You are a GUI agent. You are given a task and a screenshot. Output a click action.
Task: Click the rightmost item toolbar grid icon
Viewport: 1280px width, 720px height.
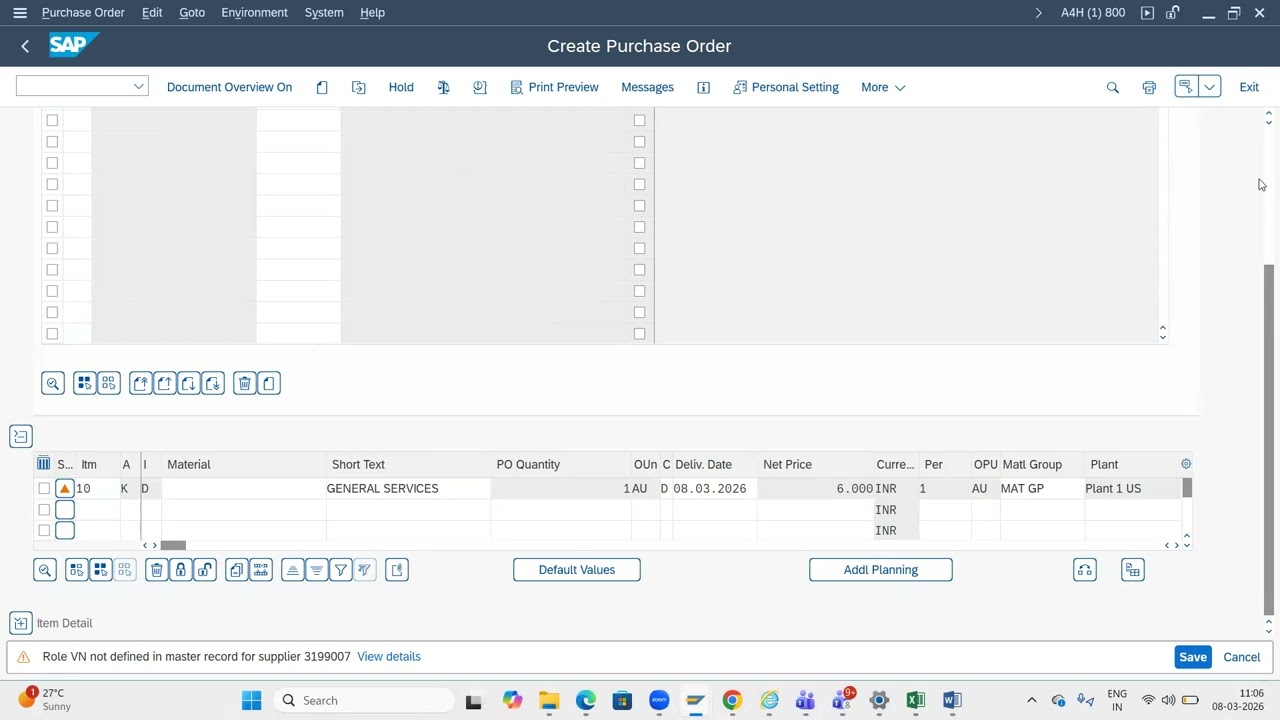[1133, 570]
